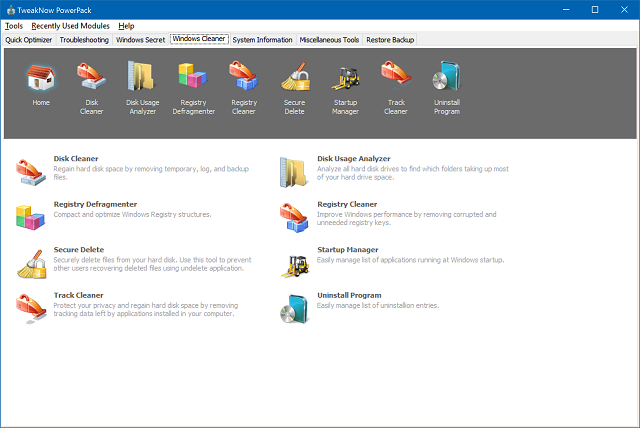This screenshot has height=428, width=640.
Task: Click the TweakNow PowerPack title bar app icon
Action: 11,10
